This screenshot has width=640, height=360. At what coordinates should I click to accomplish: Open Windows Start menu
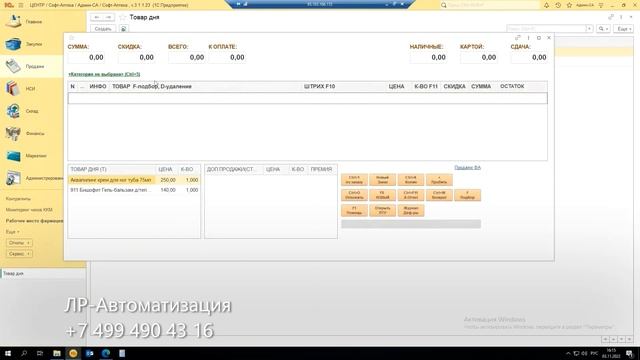8,353
